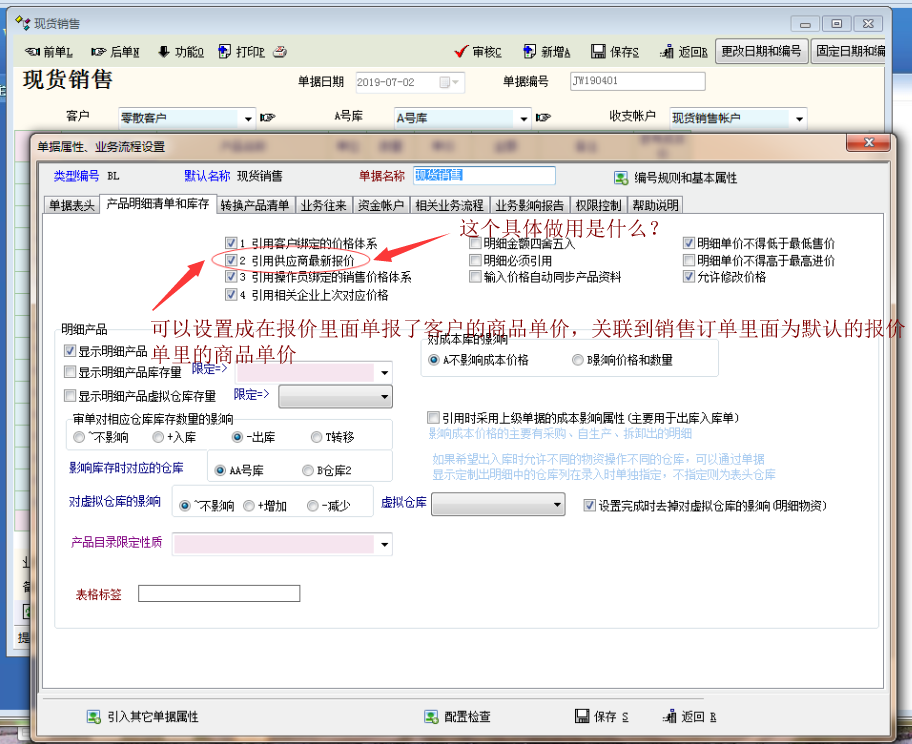This screenshot has width=912, height=744.
Task: Toggle the 引用供应商最新报价 checkbox
Action: pos(231,260)
